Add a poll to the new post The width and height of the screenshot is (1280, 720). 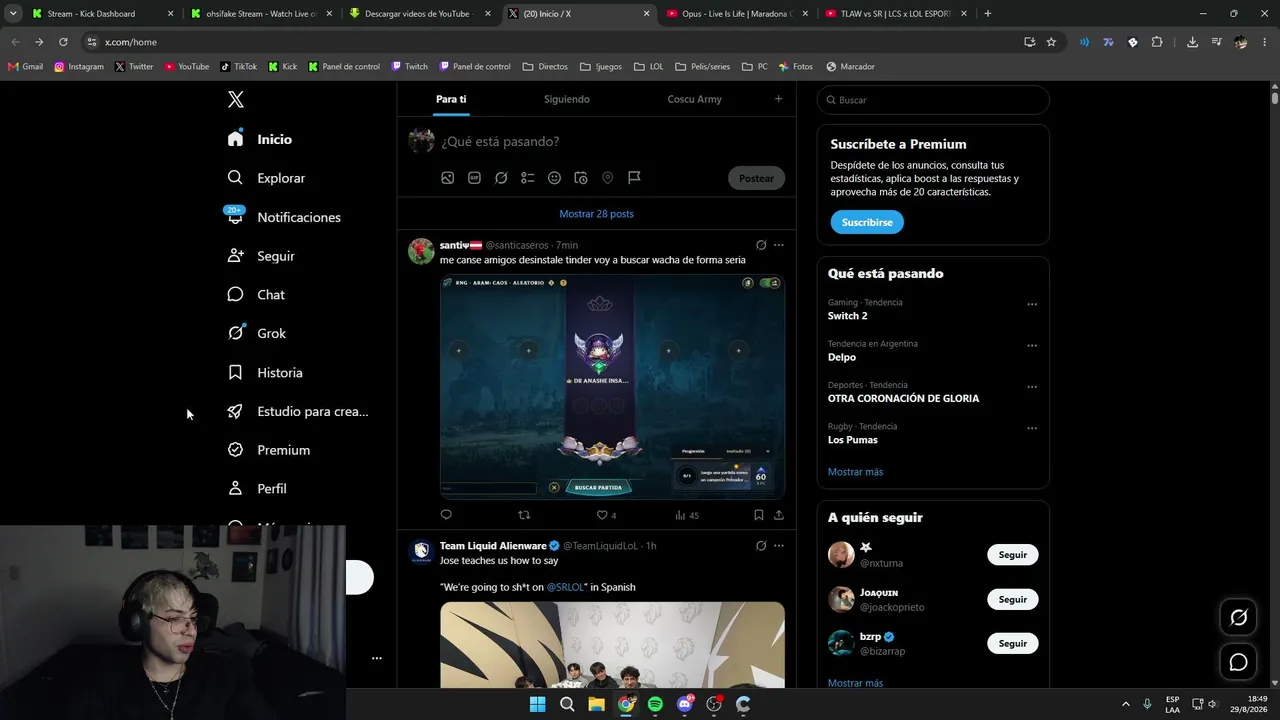(x=528, y=178)
